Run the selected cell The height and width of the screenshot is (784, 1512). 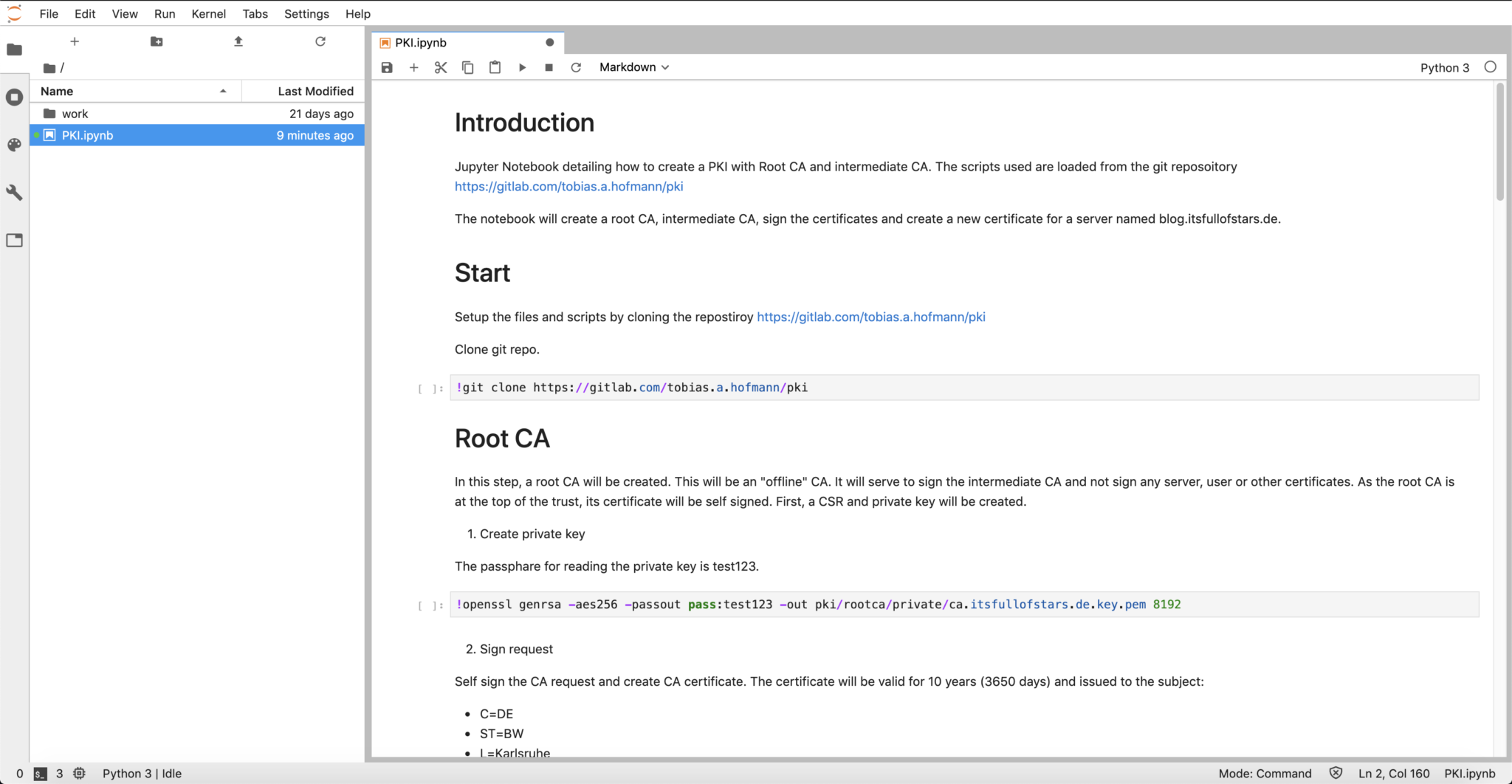522,67
